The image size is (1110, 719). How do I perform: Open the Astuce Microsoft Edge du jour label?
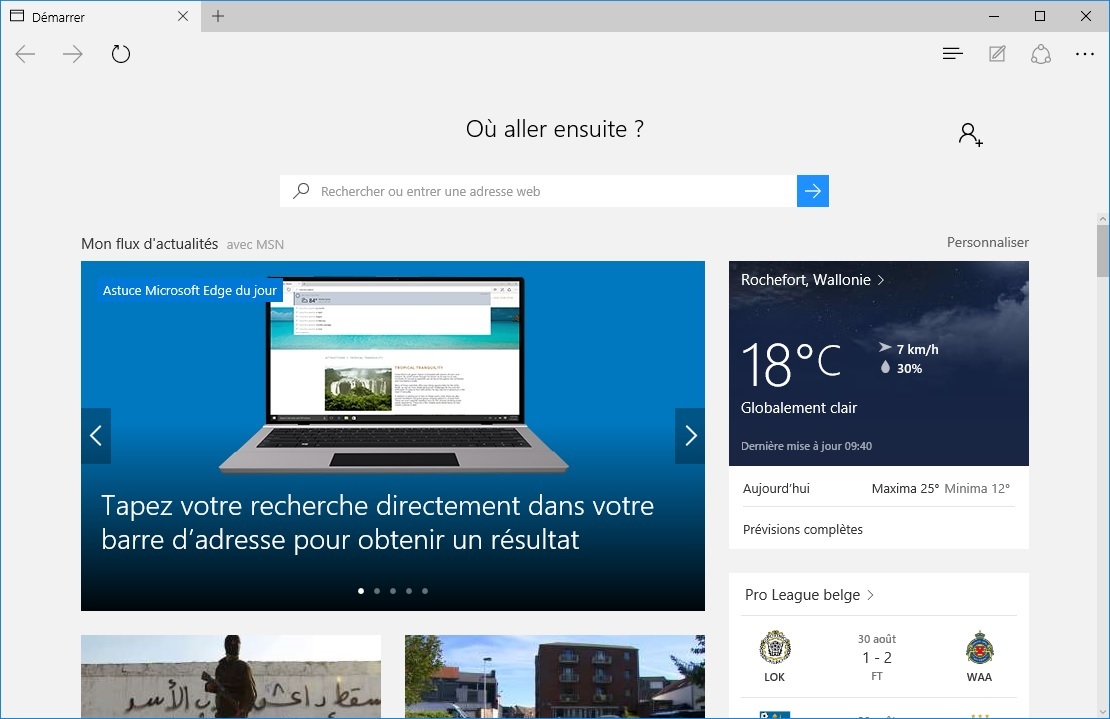pos(190,290)
